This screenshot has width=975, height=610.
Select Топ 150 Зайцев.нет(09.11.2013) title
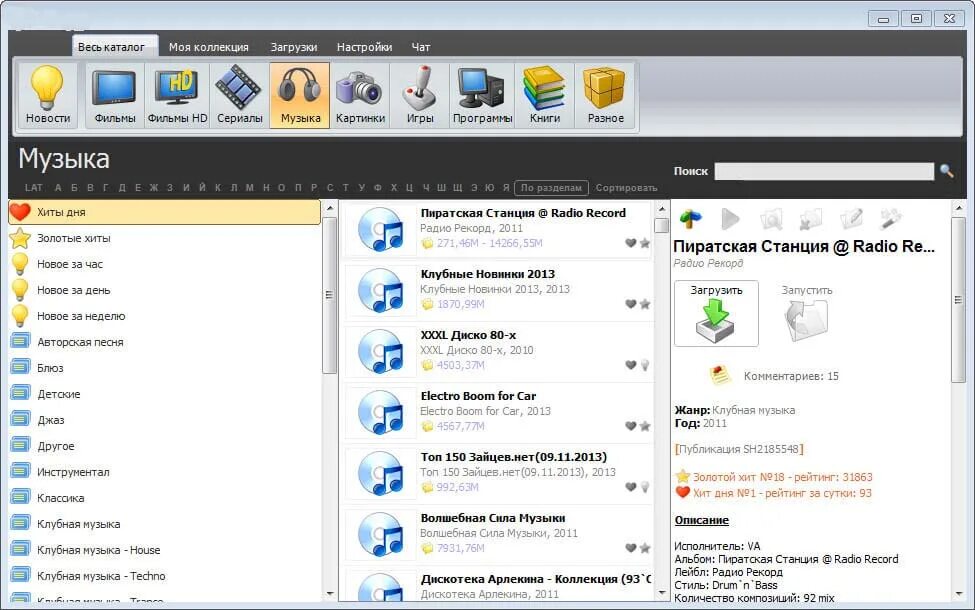(x=514, y=457)
